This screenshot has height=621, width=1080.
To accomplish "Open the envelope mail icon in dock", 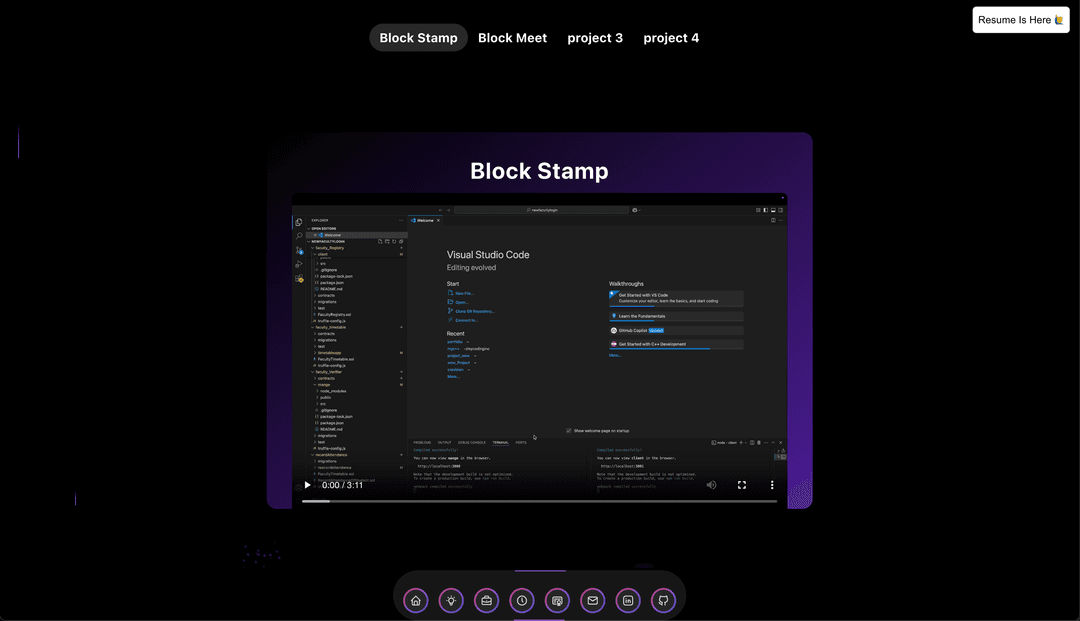I will [x=592, y=600].
